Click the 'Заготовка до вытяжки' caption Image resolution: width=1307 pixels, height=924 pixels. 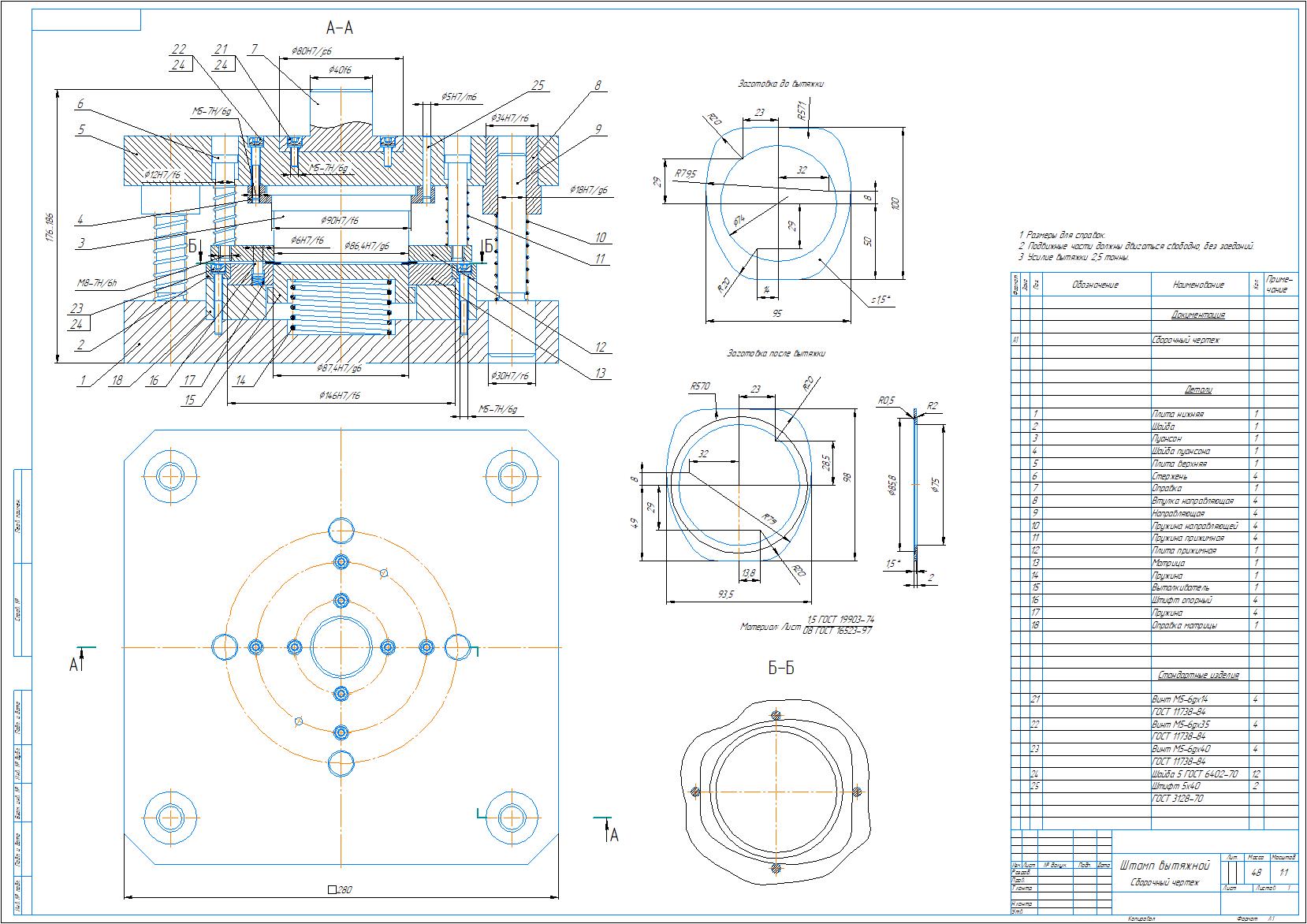click(x=780, y=84)
